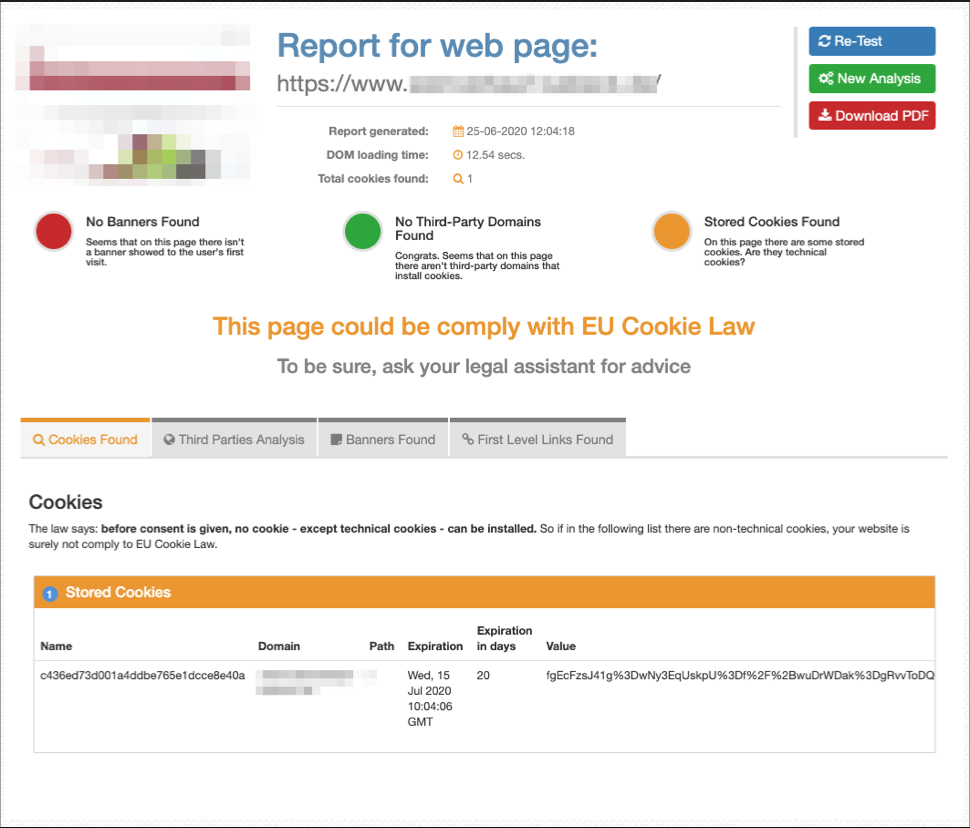Start a New Analysis

pos(872,79)
